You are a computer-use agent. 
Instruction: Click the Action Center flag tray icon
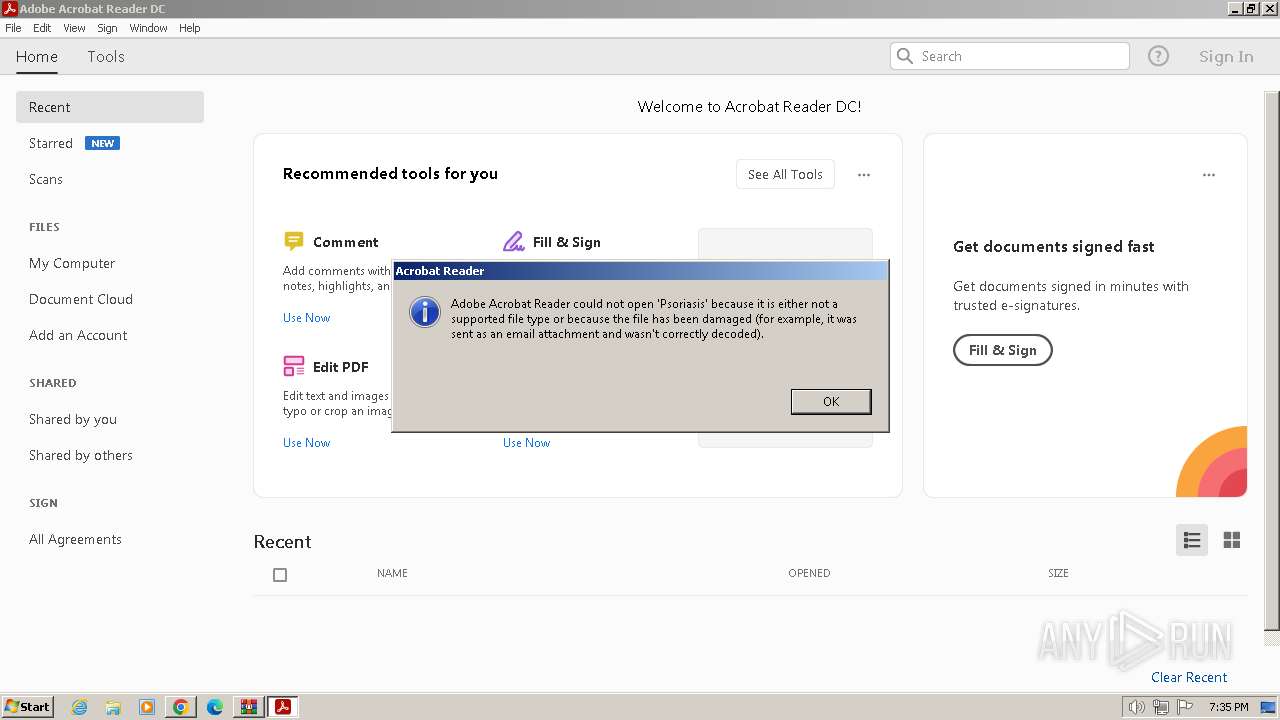click(1185, 707)
